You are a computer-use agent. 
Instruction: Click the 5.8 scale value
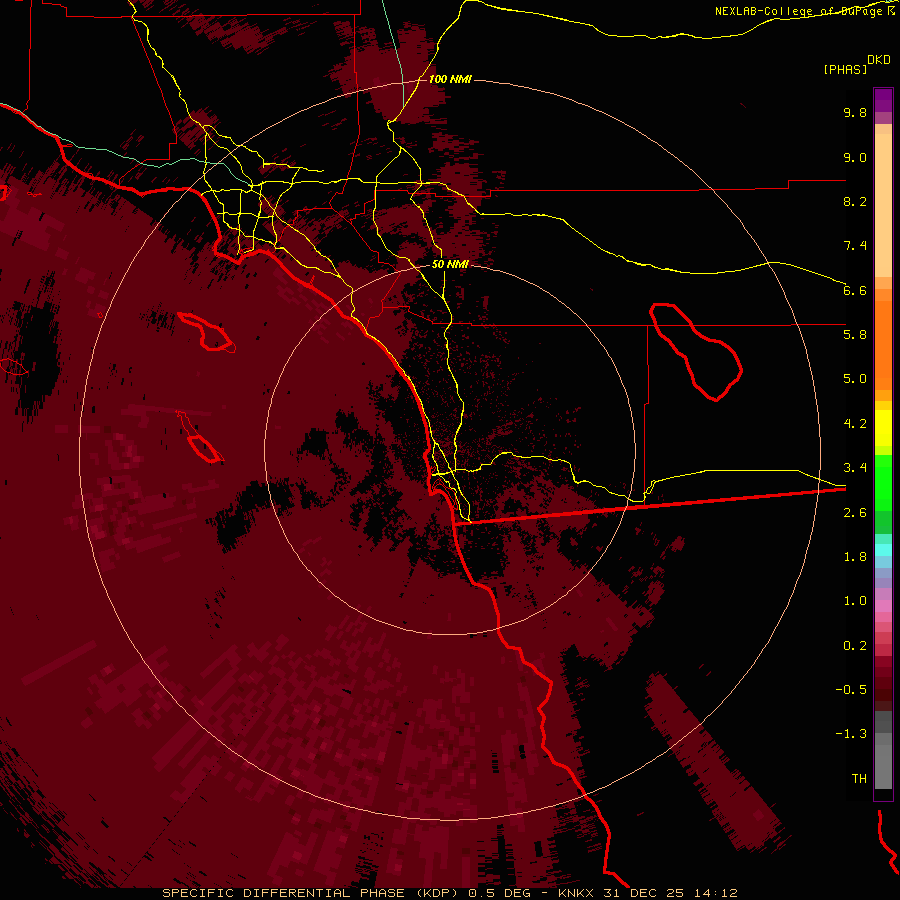[x=855, y=335]
